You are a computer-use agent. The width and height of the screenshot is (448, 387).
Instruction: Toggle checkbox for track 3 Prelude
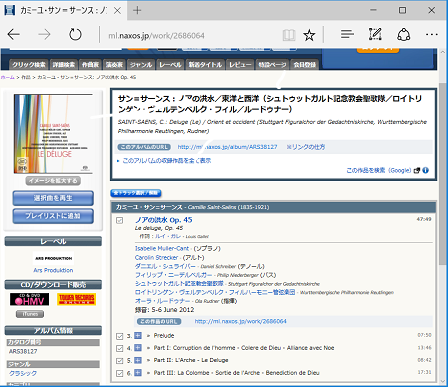[120, 336]
